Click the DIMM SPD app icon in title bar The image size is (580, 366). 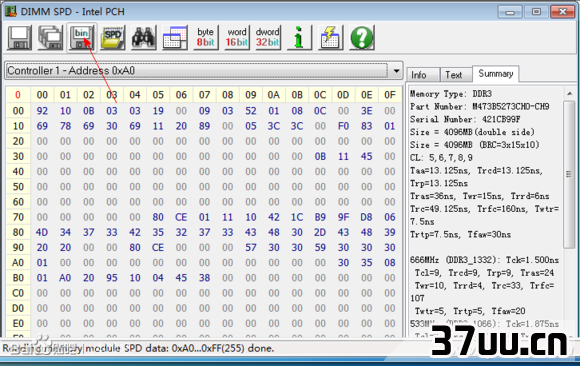(x=11, y=11)
